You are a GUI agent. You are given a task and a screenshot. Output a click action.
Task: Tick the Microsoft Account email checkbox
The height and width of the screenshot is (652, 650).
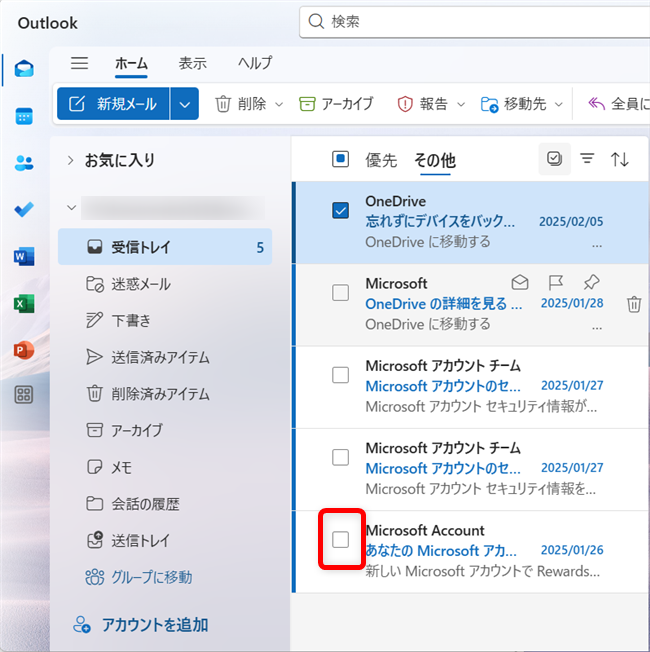pos(340,540)
